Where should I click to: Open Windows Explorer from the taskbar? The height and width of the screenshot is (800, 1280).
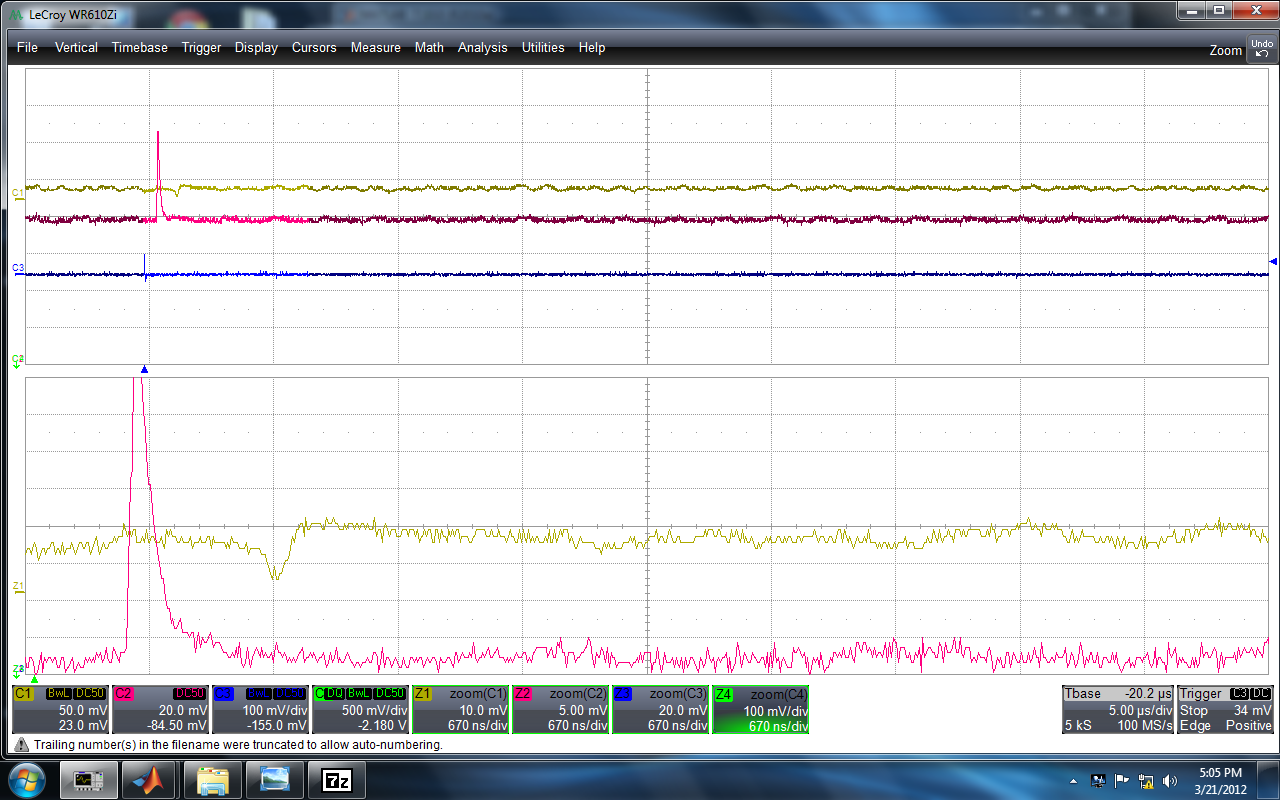pyautogui.click(x=212, y=779)
